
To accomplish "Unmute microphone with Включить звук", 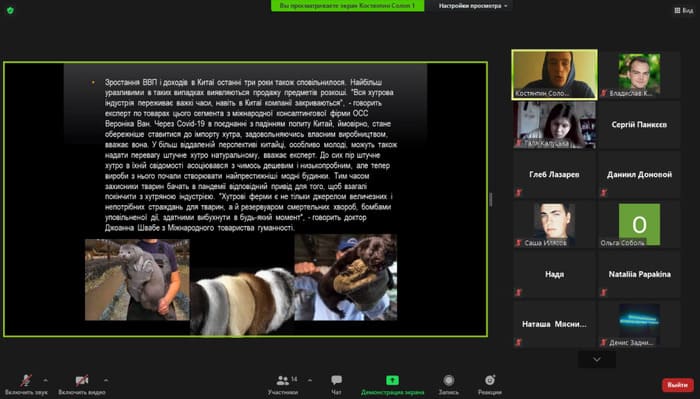I will tap(26, 385).
